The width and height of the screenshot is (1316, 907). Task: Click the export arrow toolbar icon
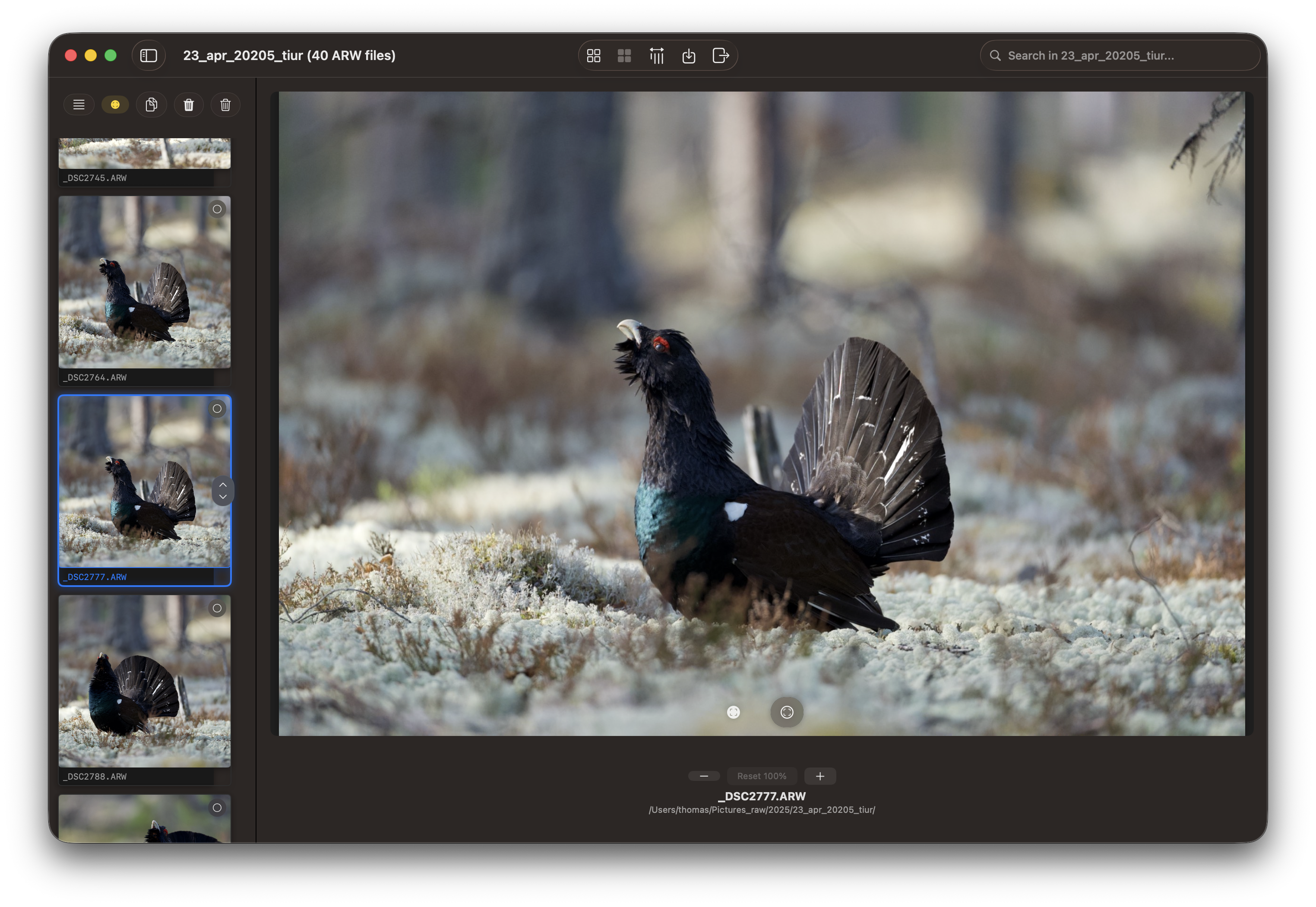click(x=720, y=56)
